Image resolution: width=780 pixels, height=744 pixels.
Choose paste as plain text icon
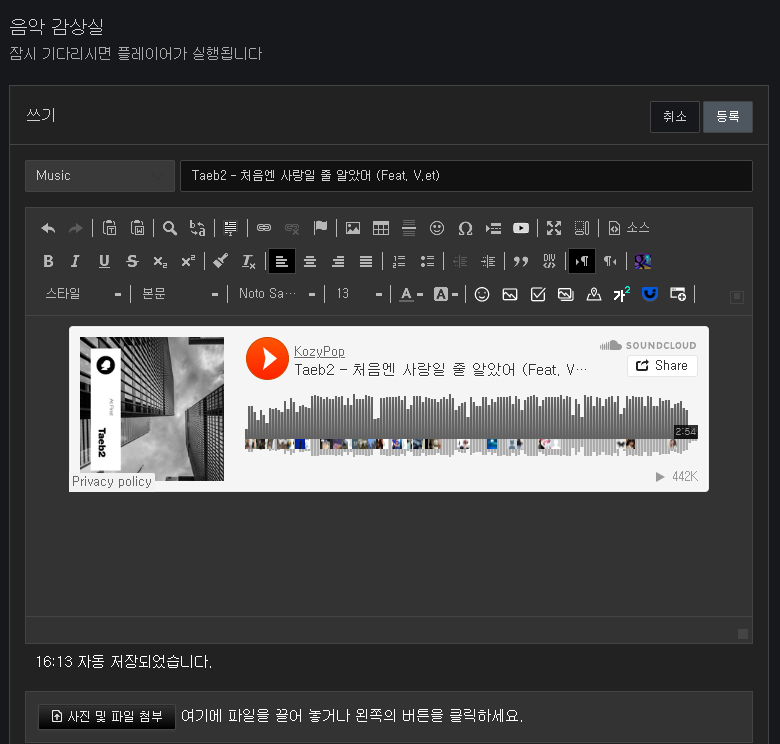click(109, 228)
